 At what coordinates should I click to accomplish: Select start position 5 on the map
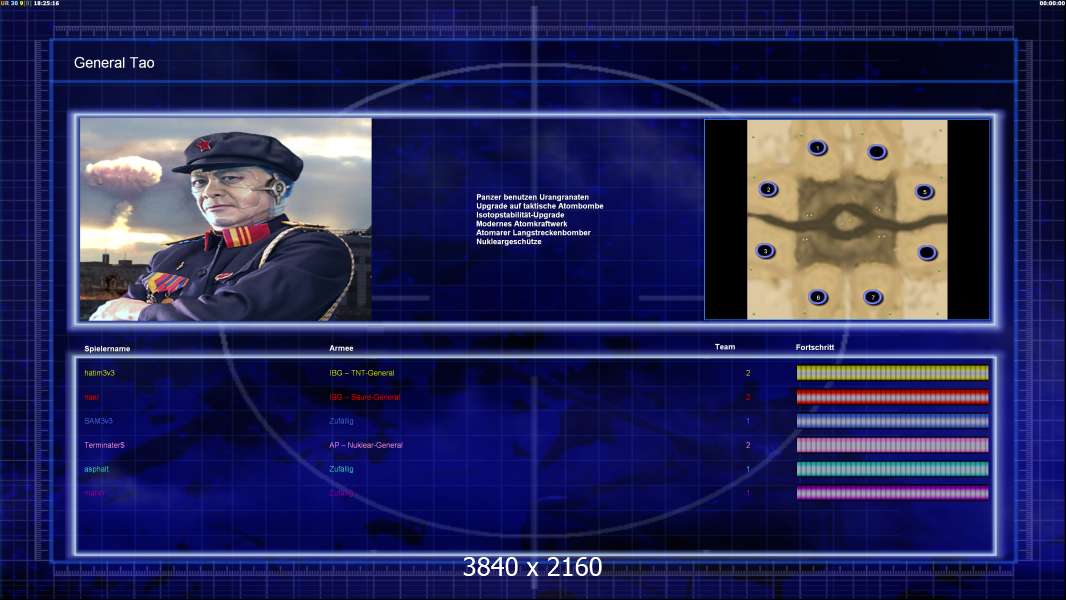tap(924, 192)
